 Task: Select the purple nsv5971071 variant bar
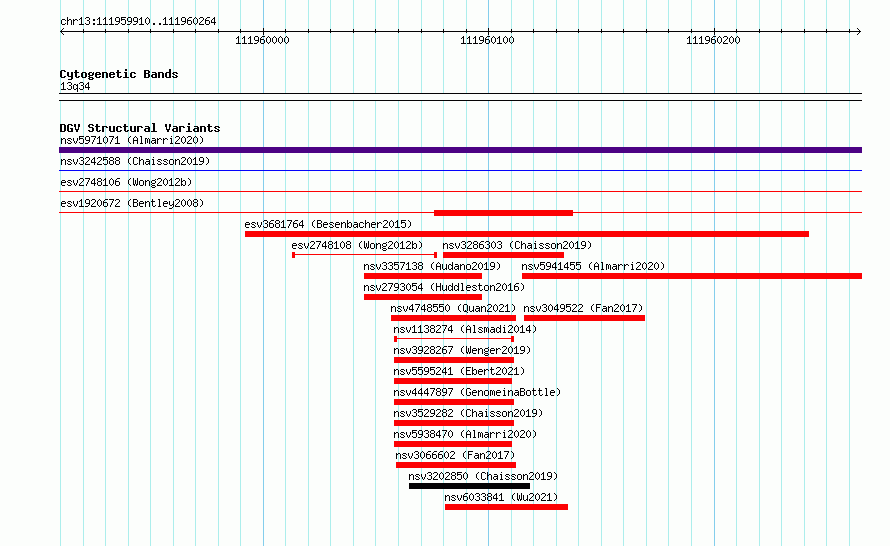[460, 150]
